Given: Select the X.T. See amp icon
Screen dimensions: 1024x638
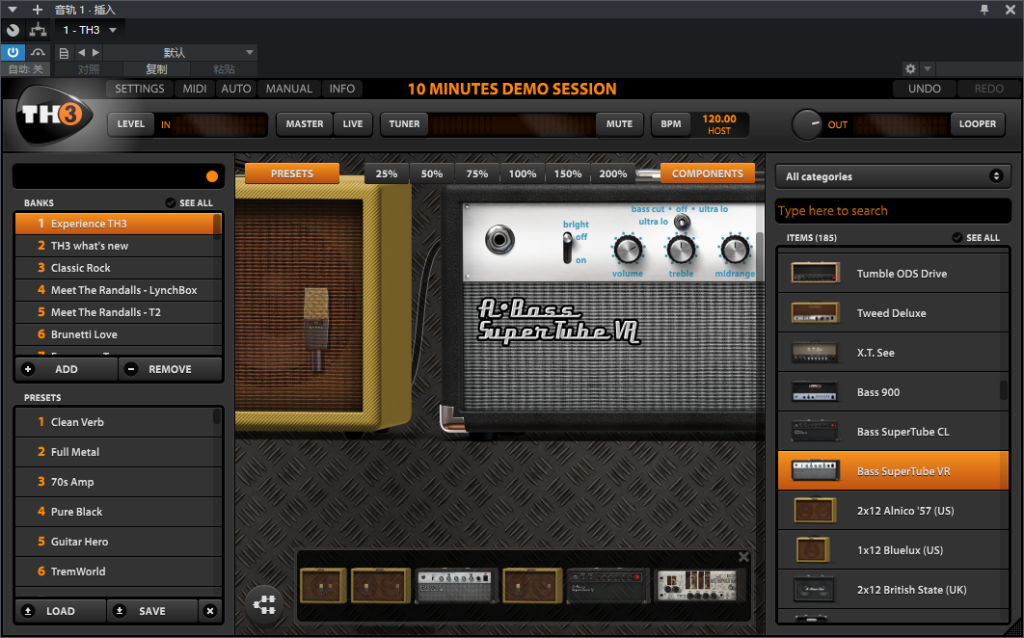Looking at the screenshot, I should tap(815, 353).
